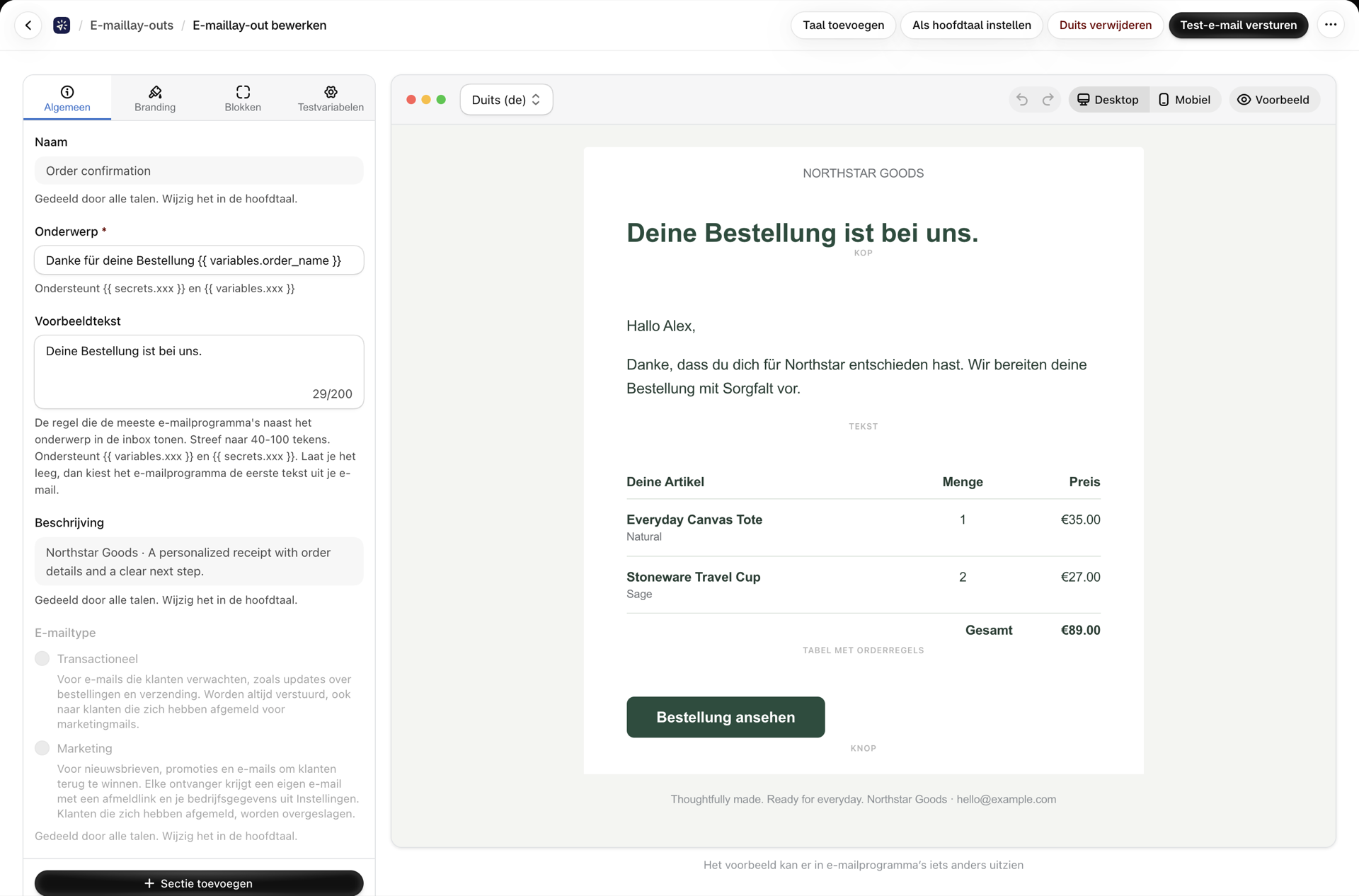Click the red window dot
Viewport: 1359px width, 896px height.
tap(411, 100)
